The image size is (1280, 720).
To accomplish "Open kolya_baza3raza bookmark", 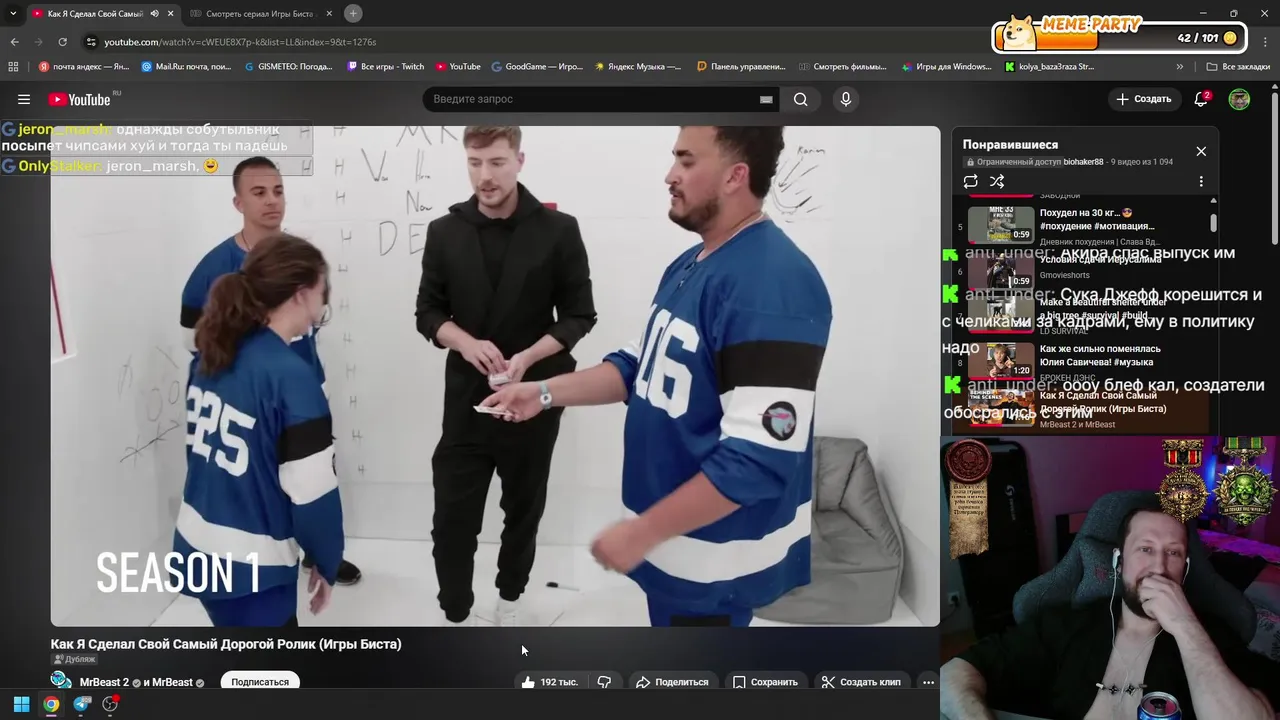I will click(x=1049, y=67).
